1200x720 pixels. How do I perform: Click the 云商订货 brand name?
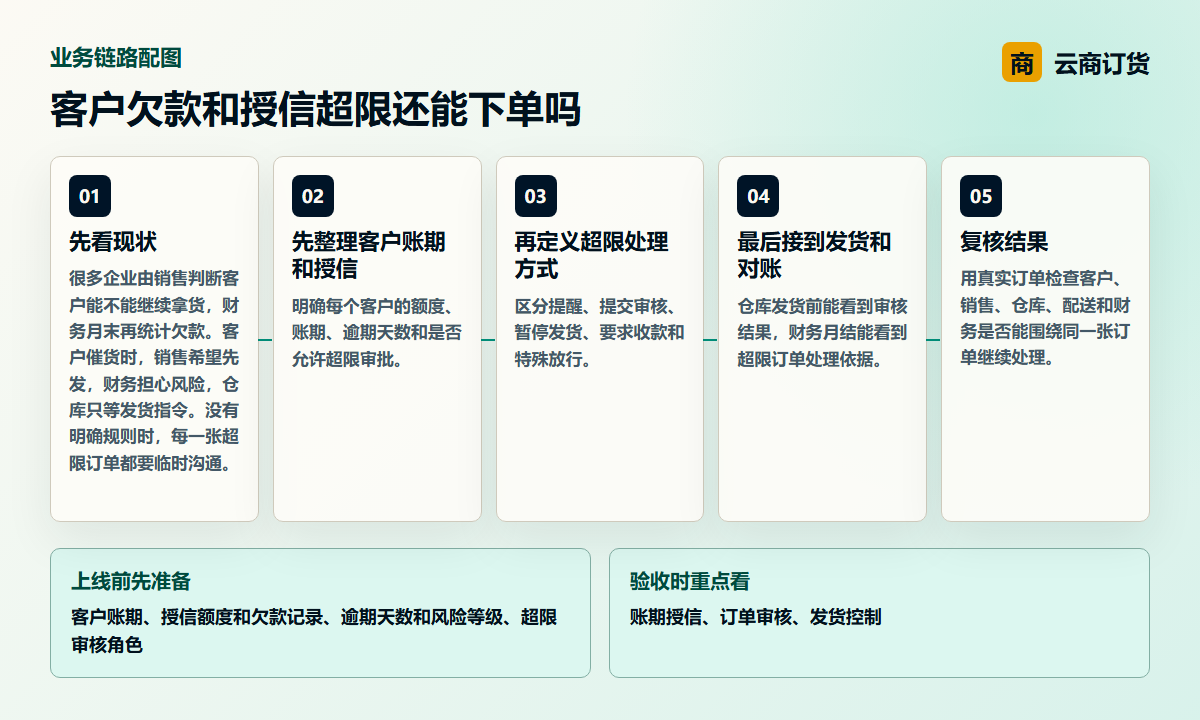click(1102, 64)
